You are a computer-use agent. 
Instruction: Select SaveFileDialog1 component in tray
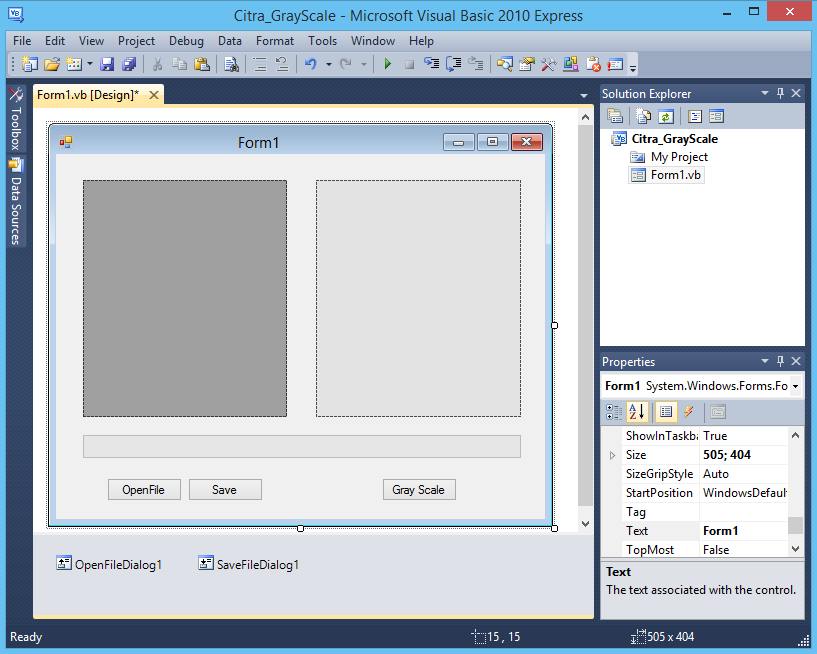click(x=249, y=564)
